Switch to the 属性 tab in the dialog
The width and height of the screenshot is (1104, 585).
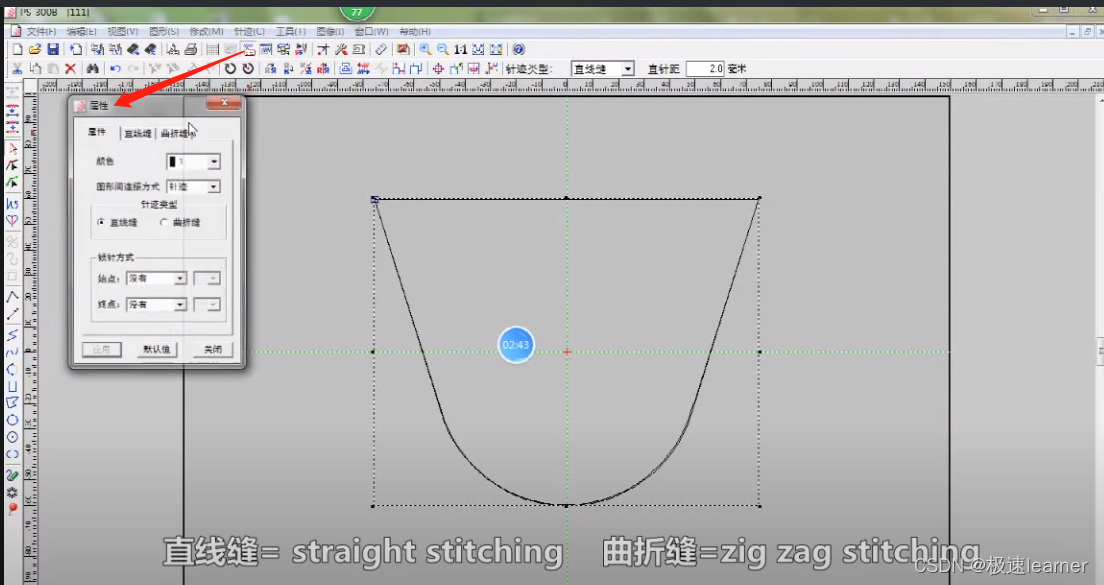click(x=97, y=132)
